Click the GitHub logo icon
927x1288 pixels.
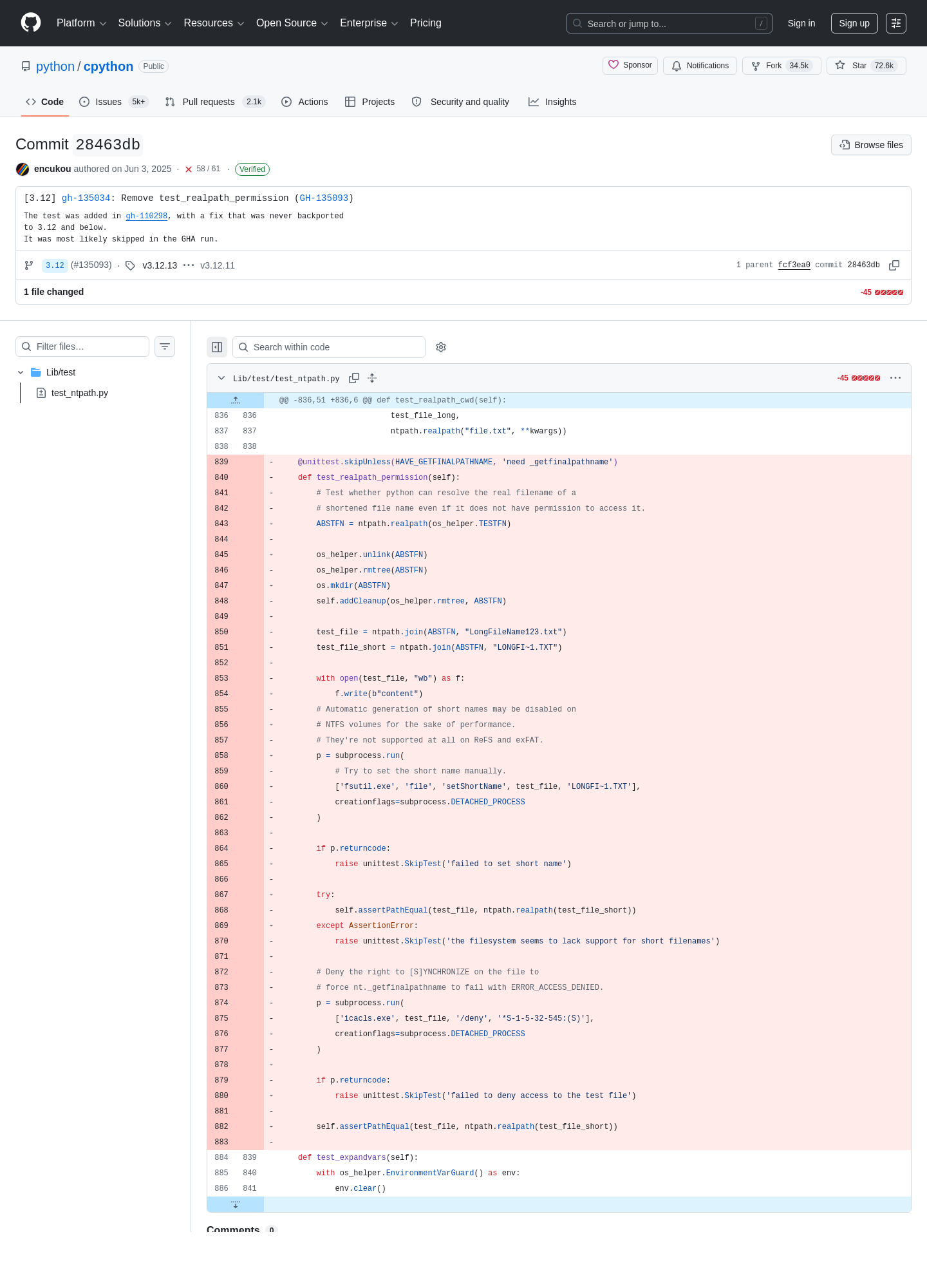point(31,23)
